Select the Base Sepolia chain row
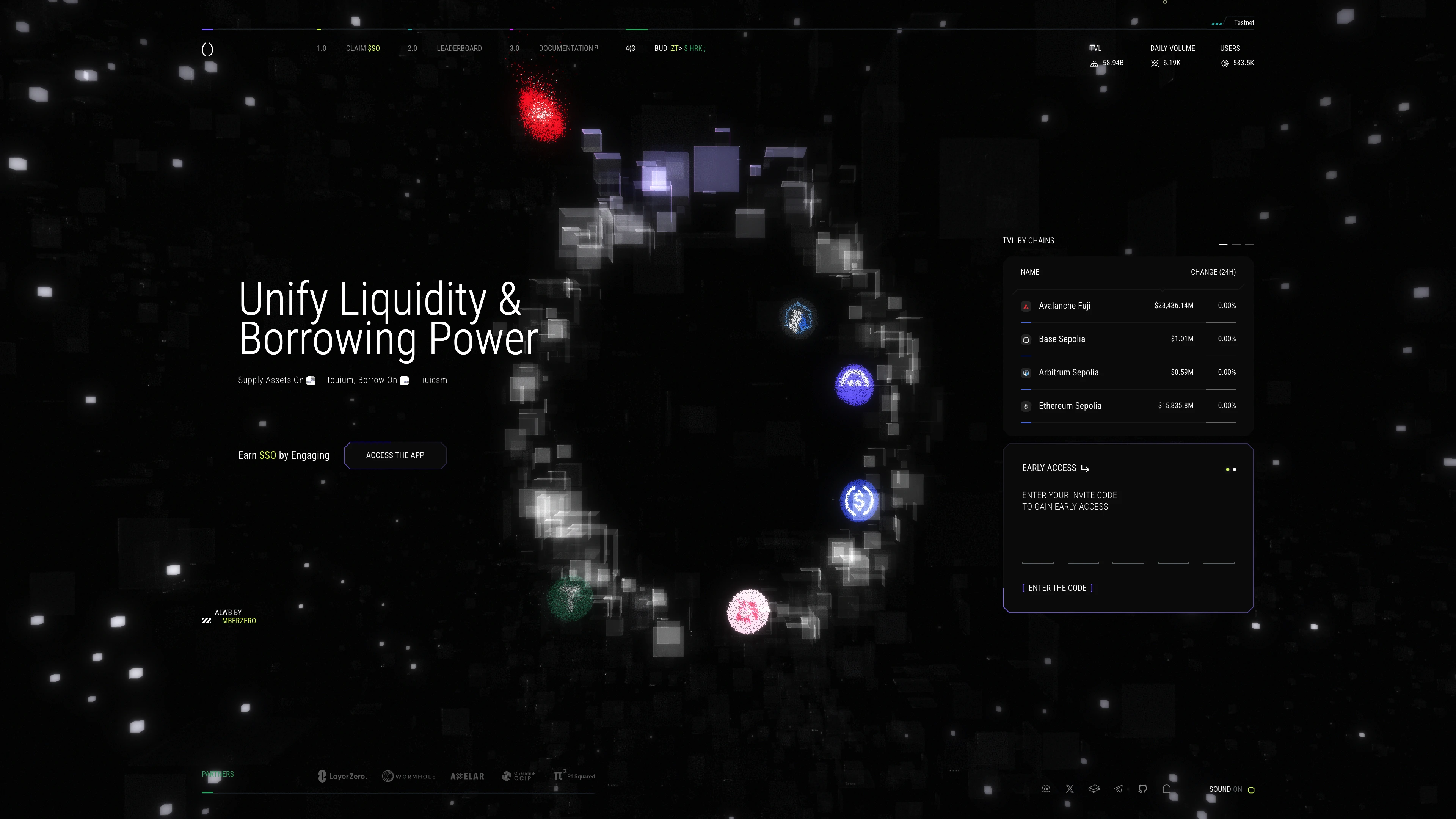The image size is (1456, 819). point(1128,339)
